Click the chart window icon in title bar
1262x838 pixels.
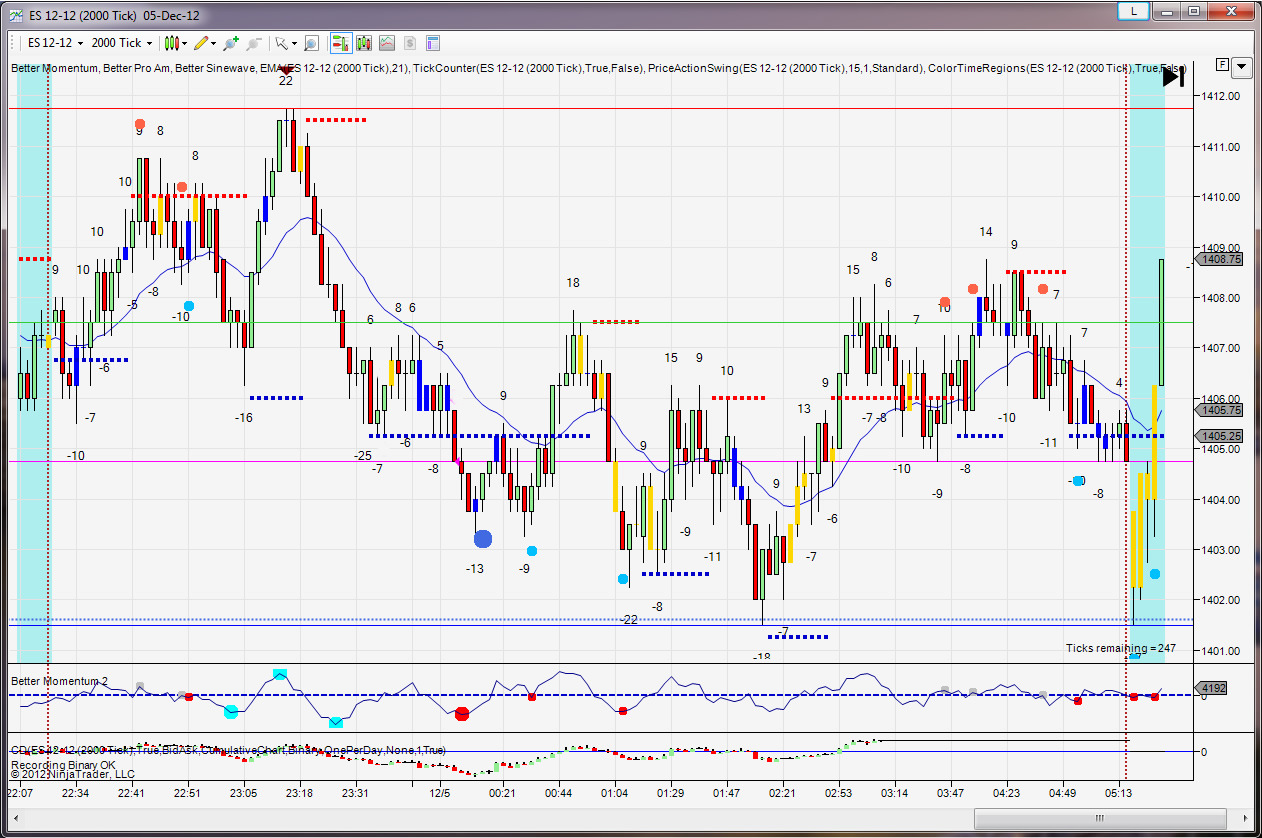(x=16, y=16)
